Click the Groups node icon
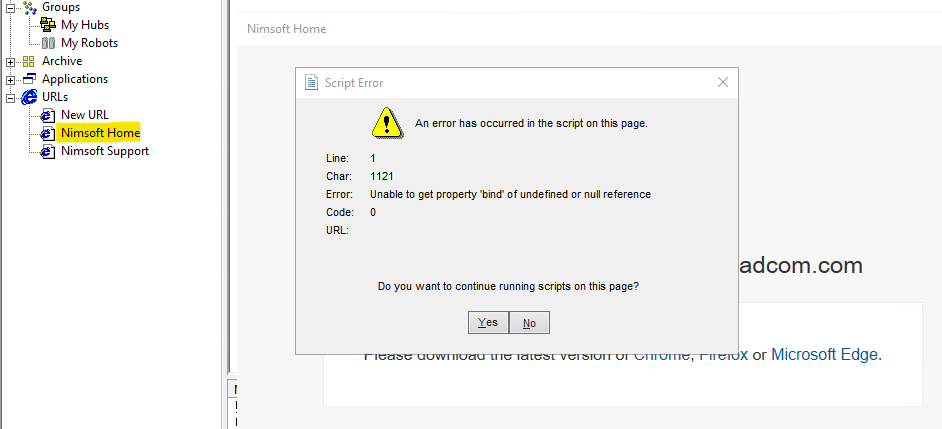This screenshot has width=942, height=429. 29,7
